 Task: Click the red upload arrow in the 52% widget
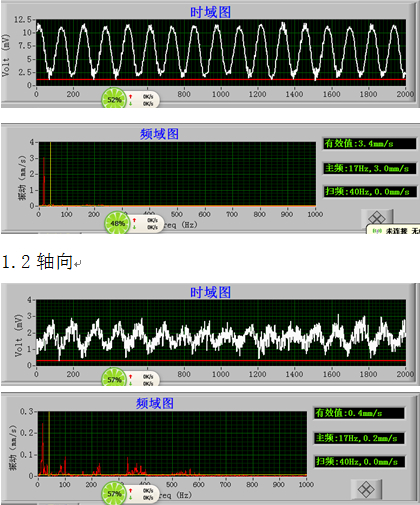[131, 96]
